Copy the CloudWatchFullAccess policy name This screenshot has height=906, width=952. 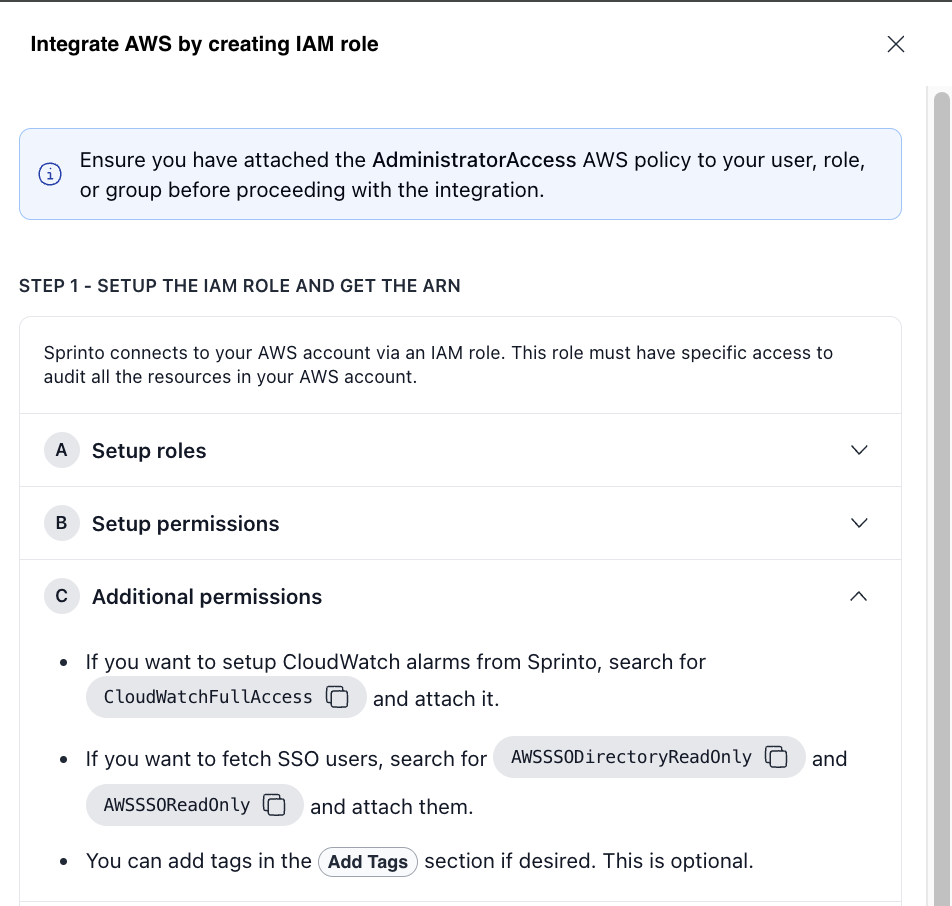click(x=337, y=697)
